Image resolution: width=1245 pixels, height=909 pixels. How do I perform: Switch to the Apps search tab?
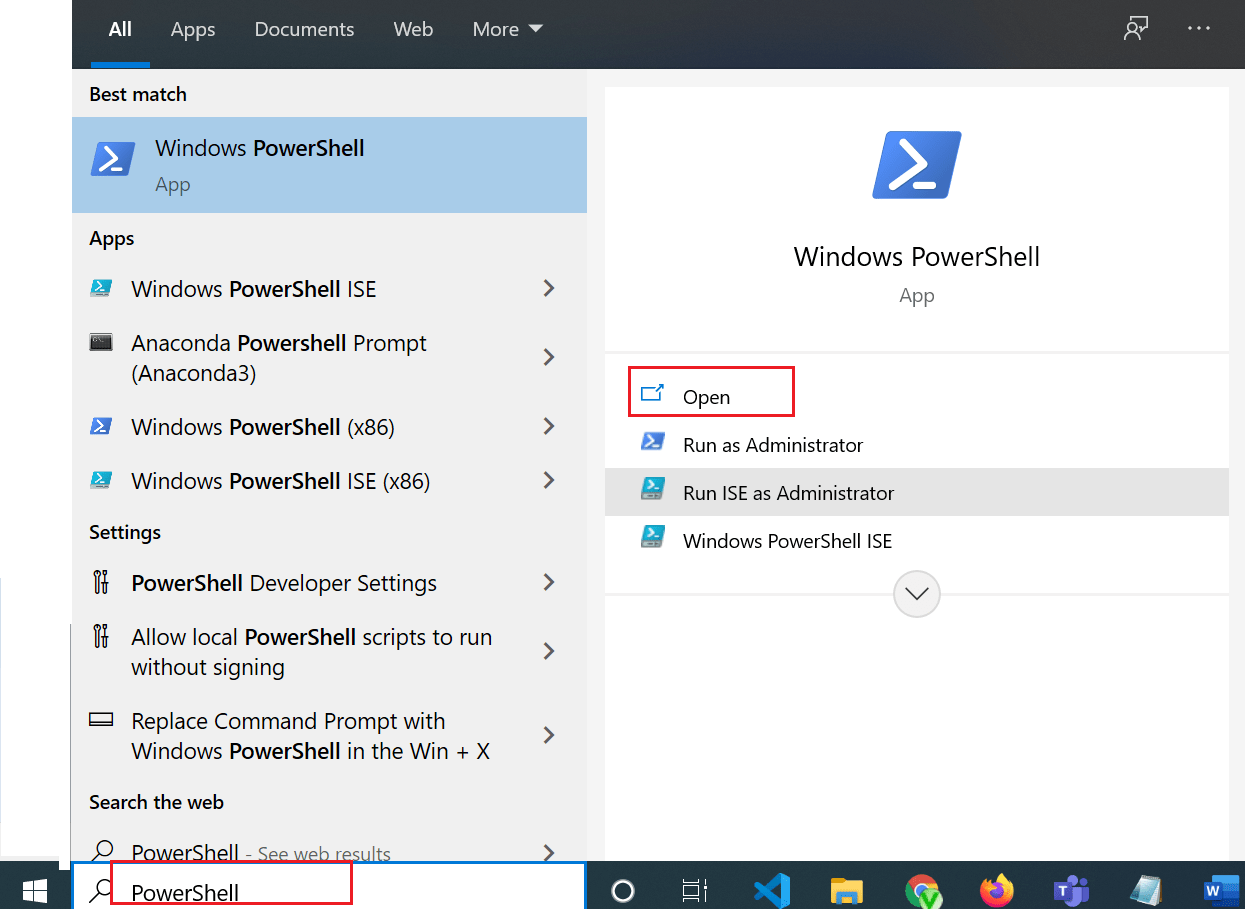tap(192, 29)
